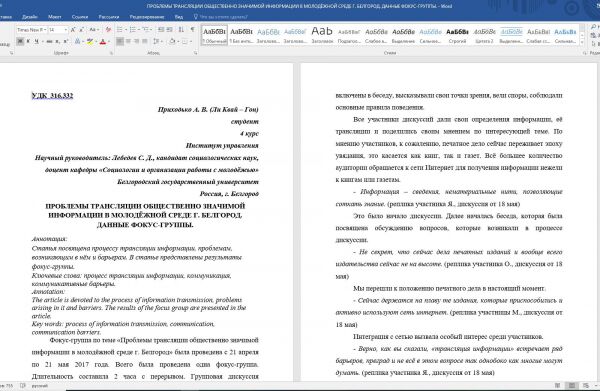Open the Вид ribbon tab

(179, 17)
